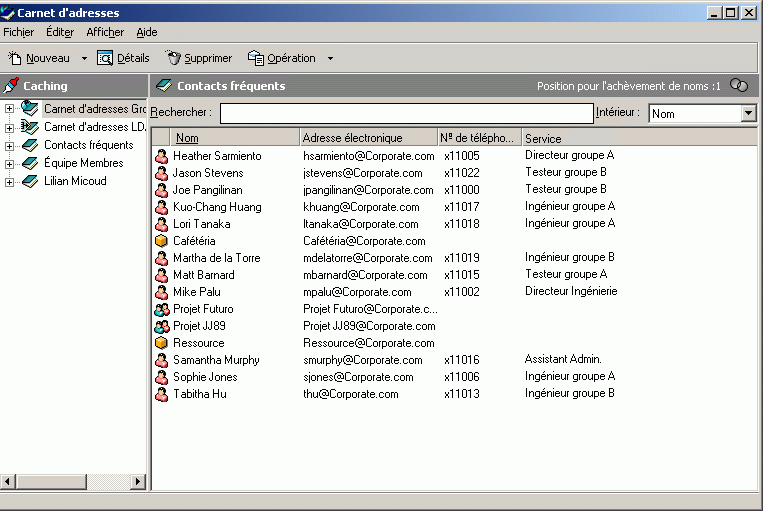This screenshot has height=511, width=763.
Task: Click Martha de la Torre's person icon
Action: pyautogui.click(x=162, y=258)
